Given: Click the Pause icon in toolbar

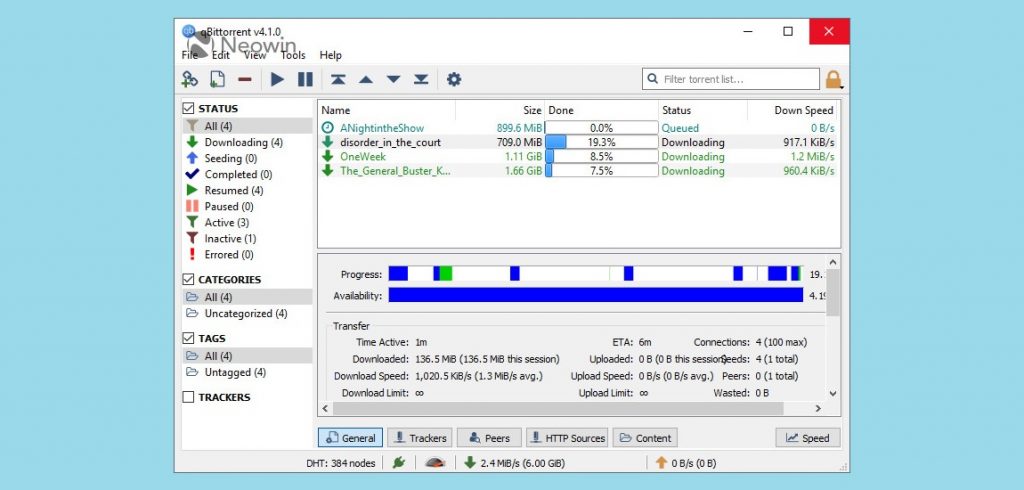Looking at the screenshot, I should pos(305,80).
